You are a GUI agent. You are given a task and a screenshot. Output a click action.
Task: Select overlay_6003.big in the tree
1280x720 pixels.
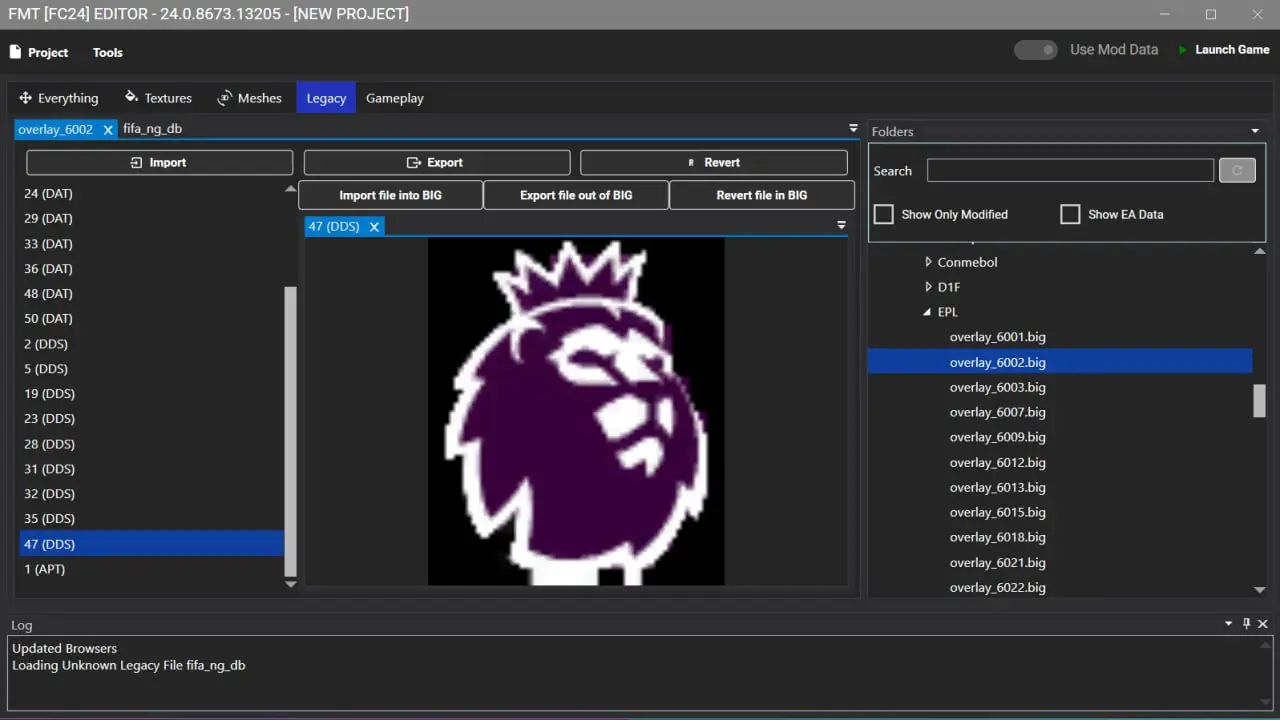coord(998,387)
